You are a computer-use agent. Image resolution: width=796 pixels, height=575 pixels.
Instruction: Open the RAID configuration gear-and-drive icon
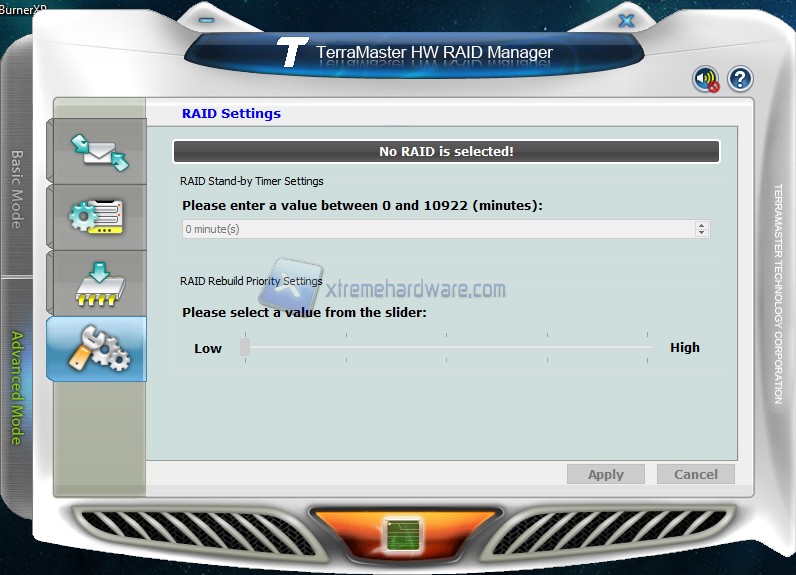pos(97,217)
